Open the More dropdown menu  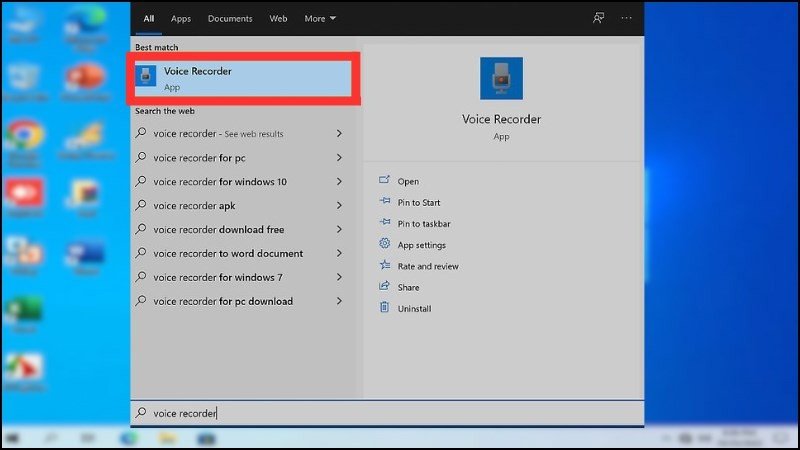[x=320, y=18]
